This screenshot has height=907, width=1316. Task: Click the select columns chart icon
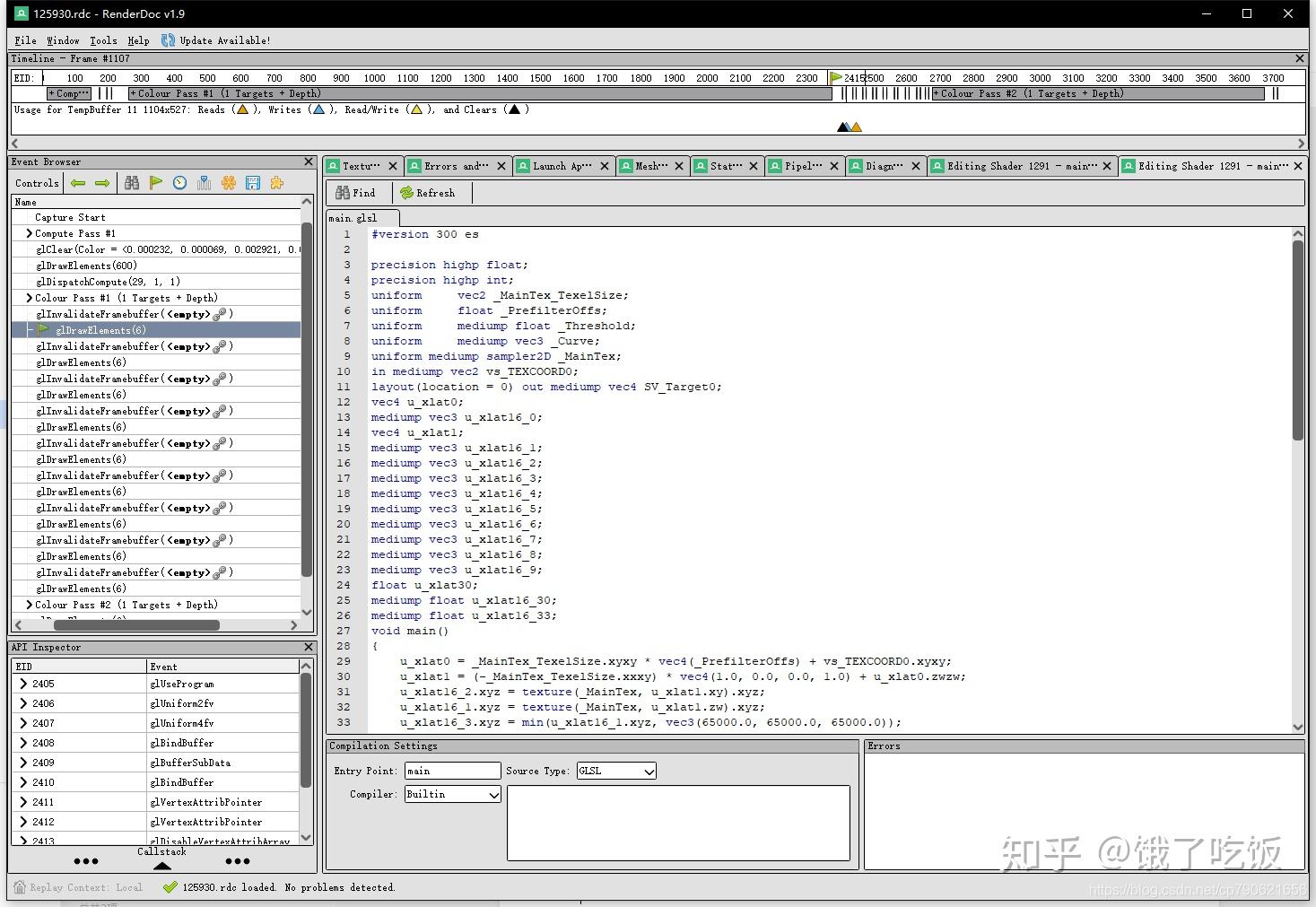(205, 183)
